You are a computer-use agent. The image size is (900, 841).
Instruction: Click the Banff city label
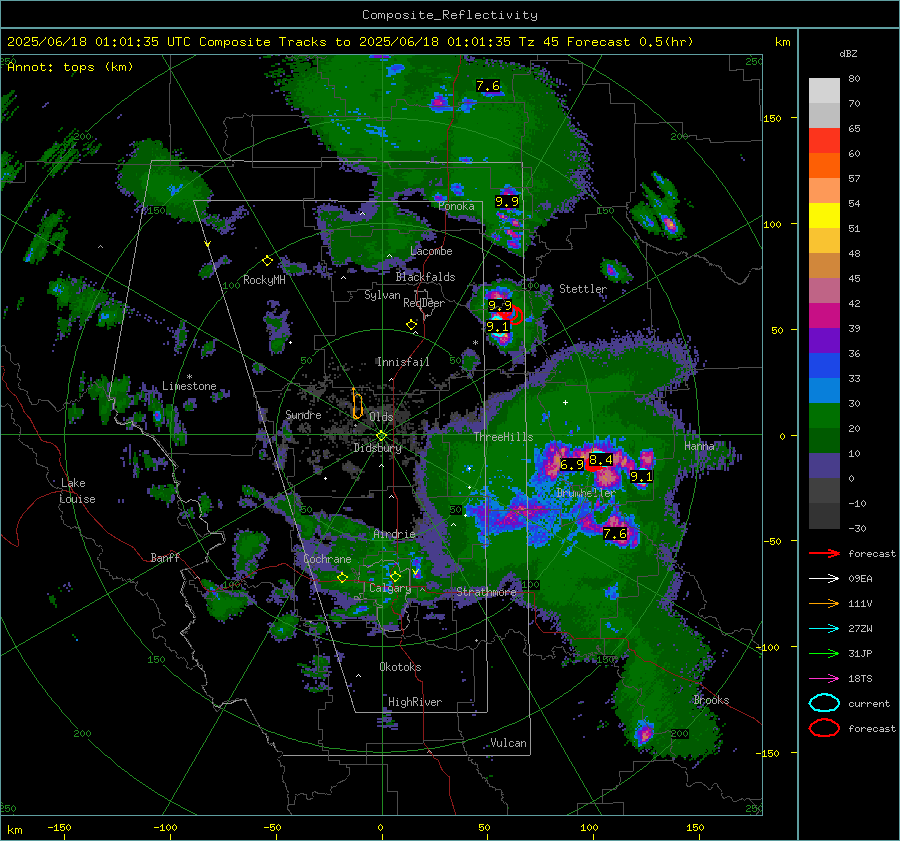165,557
